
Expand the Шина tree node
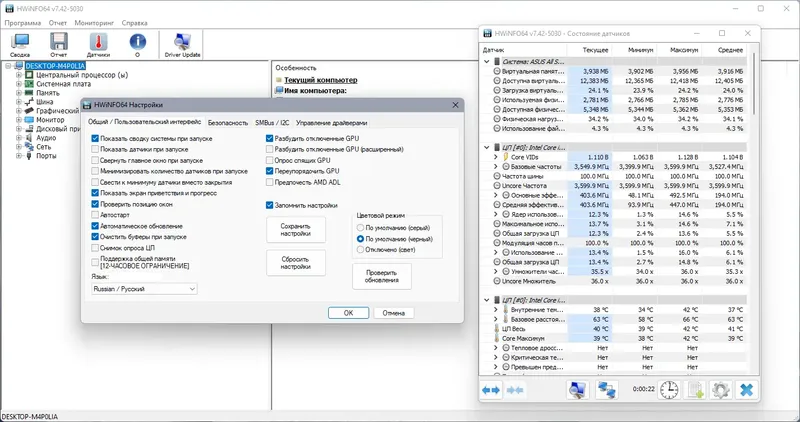click(19, 102)
